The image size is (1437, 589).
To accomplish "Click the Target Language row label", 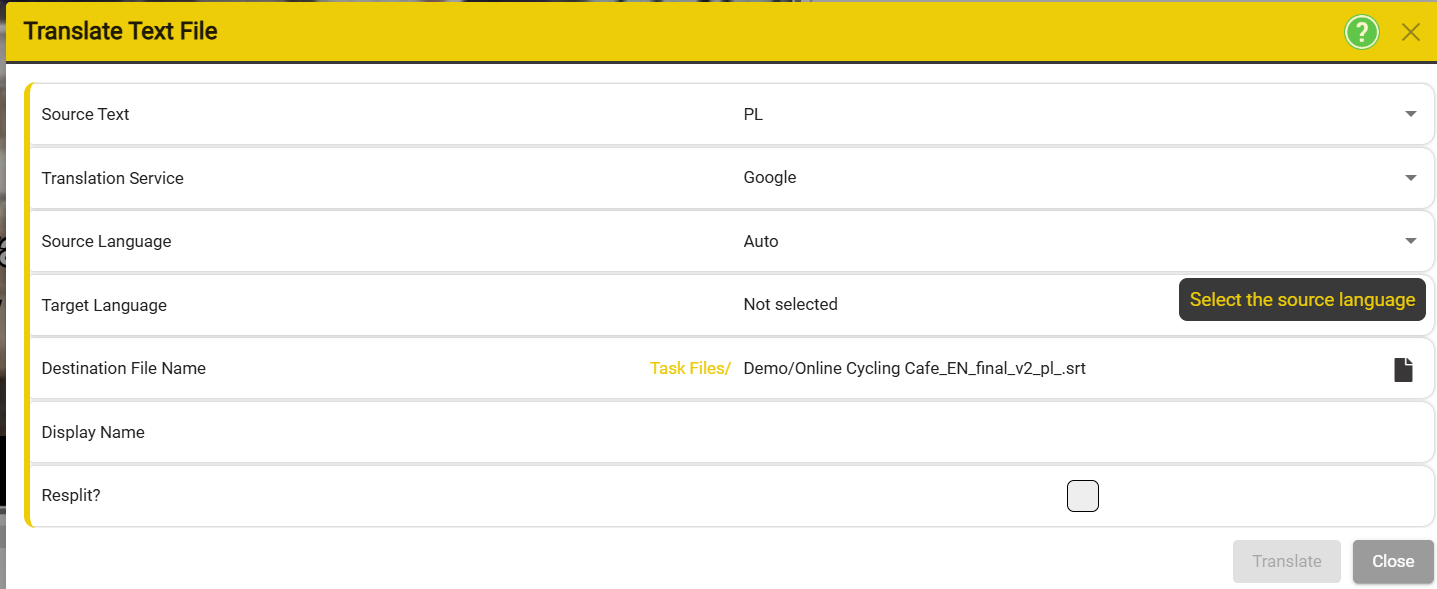I will (x=104, y=305).
